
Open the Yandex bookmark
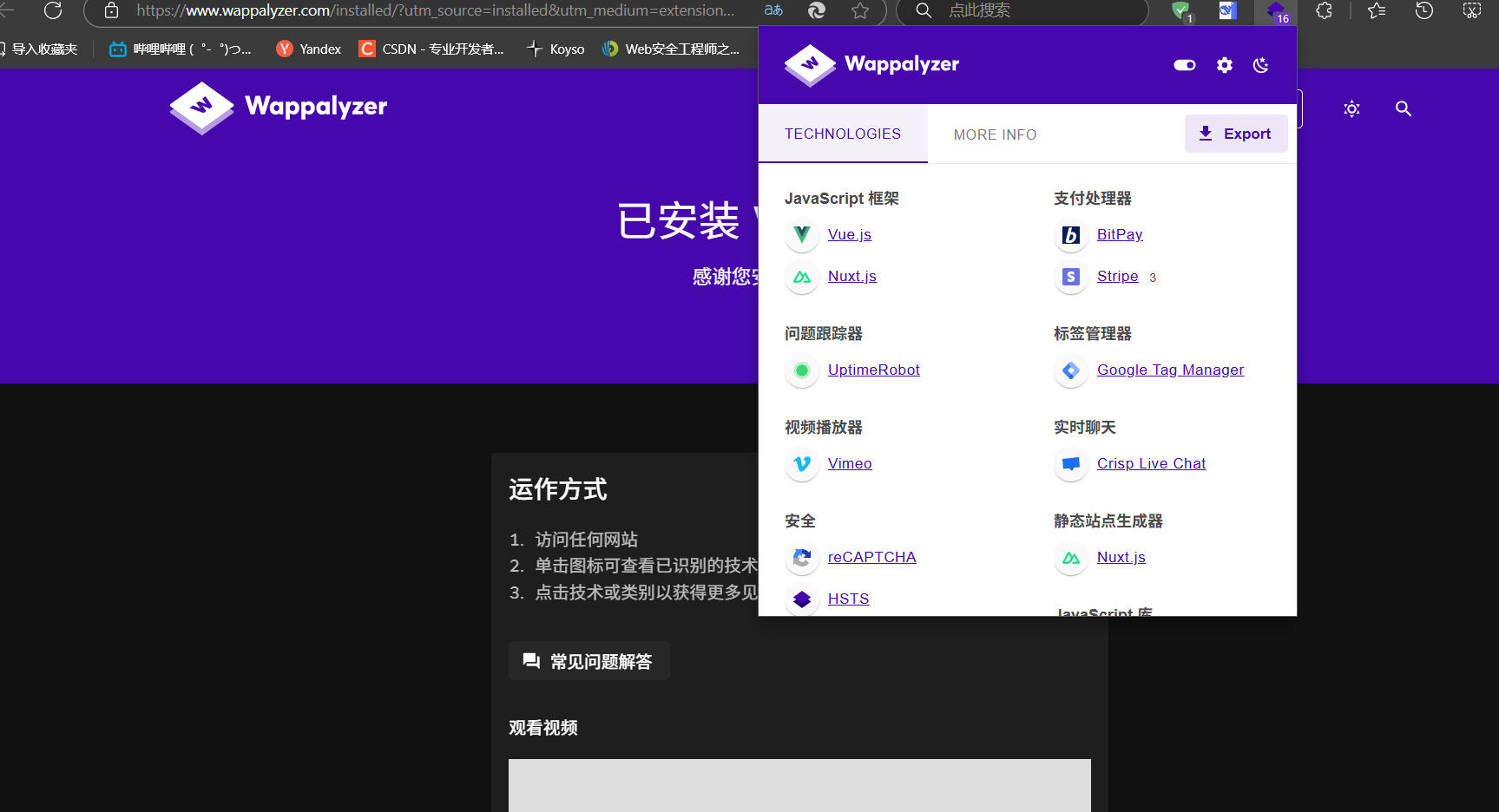click(x=309, y=49)
